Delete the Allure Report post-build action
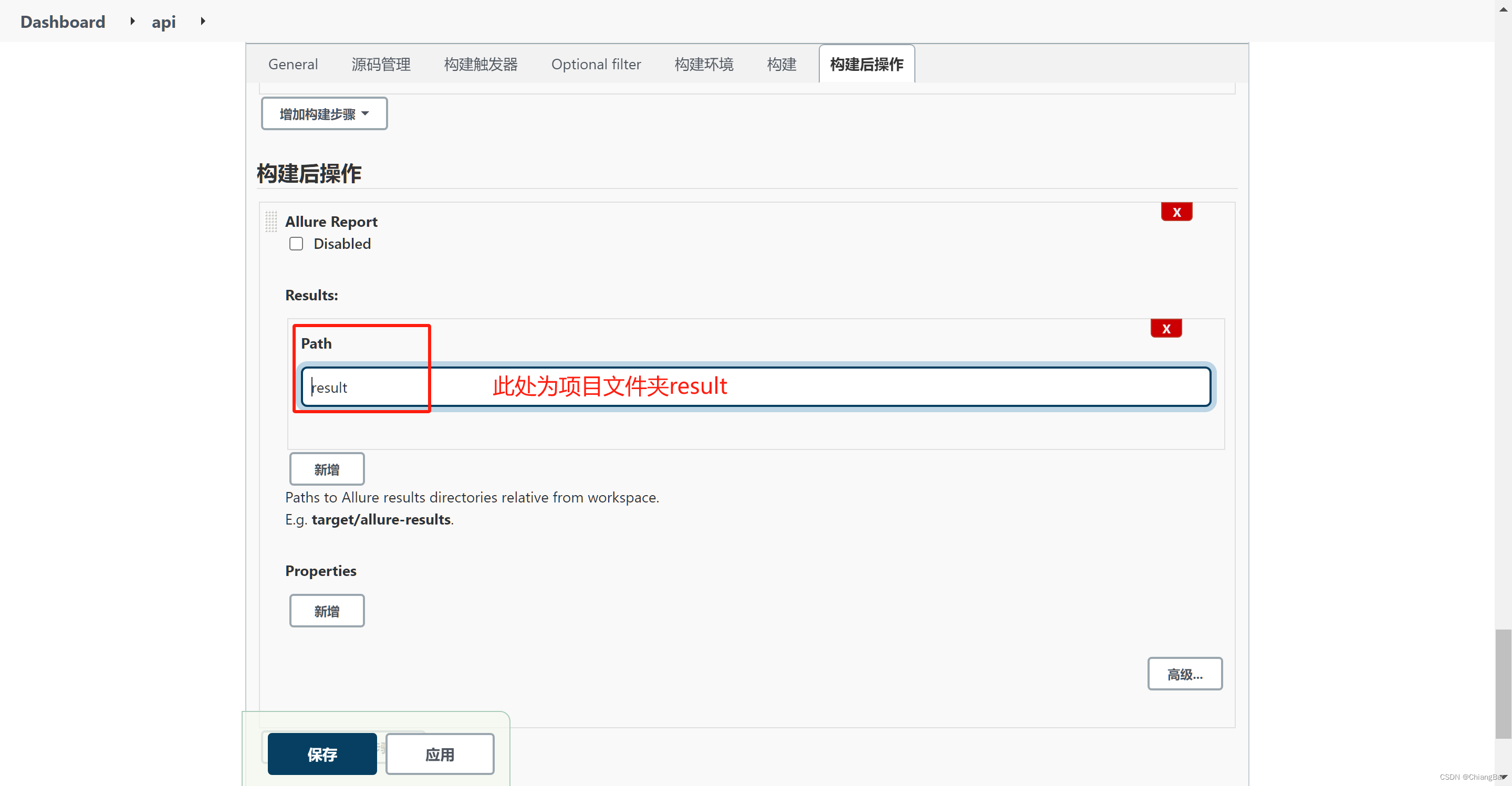The image size is (1512, 786). pyautogui.click(x=1176, y=212)
